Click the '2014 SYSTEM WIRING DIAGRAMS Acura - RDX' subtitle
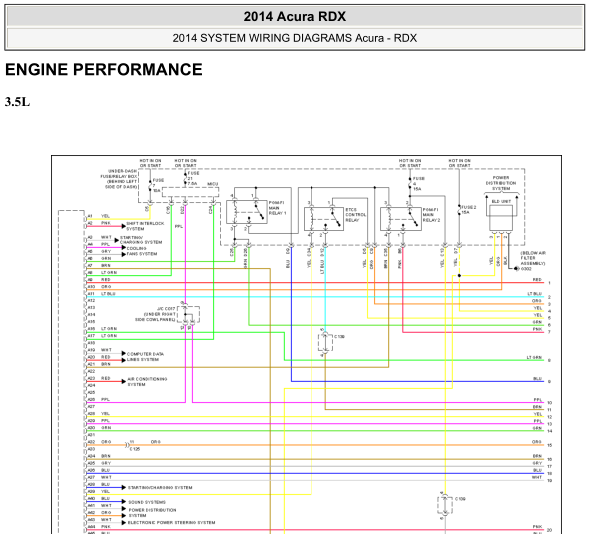The height and width of the screenshot is (534, 600). coord(295,38)
